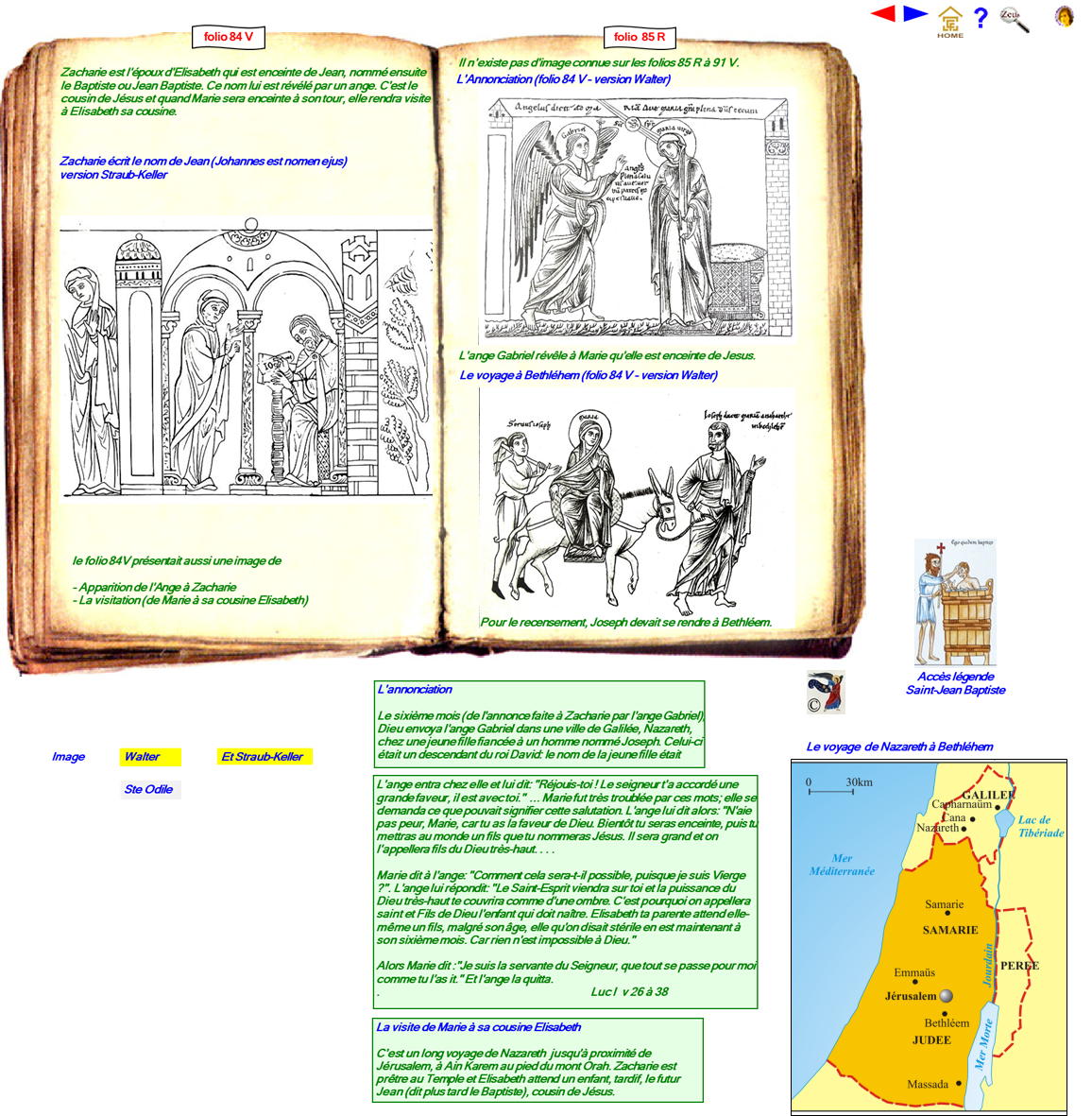1092x1116 pixels.
Task: Open help via blue question mark
Action: pyautogui.click(x=981, y=17)
